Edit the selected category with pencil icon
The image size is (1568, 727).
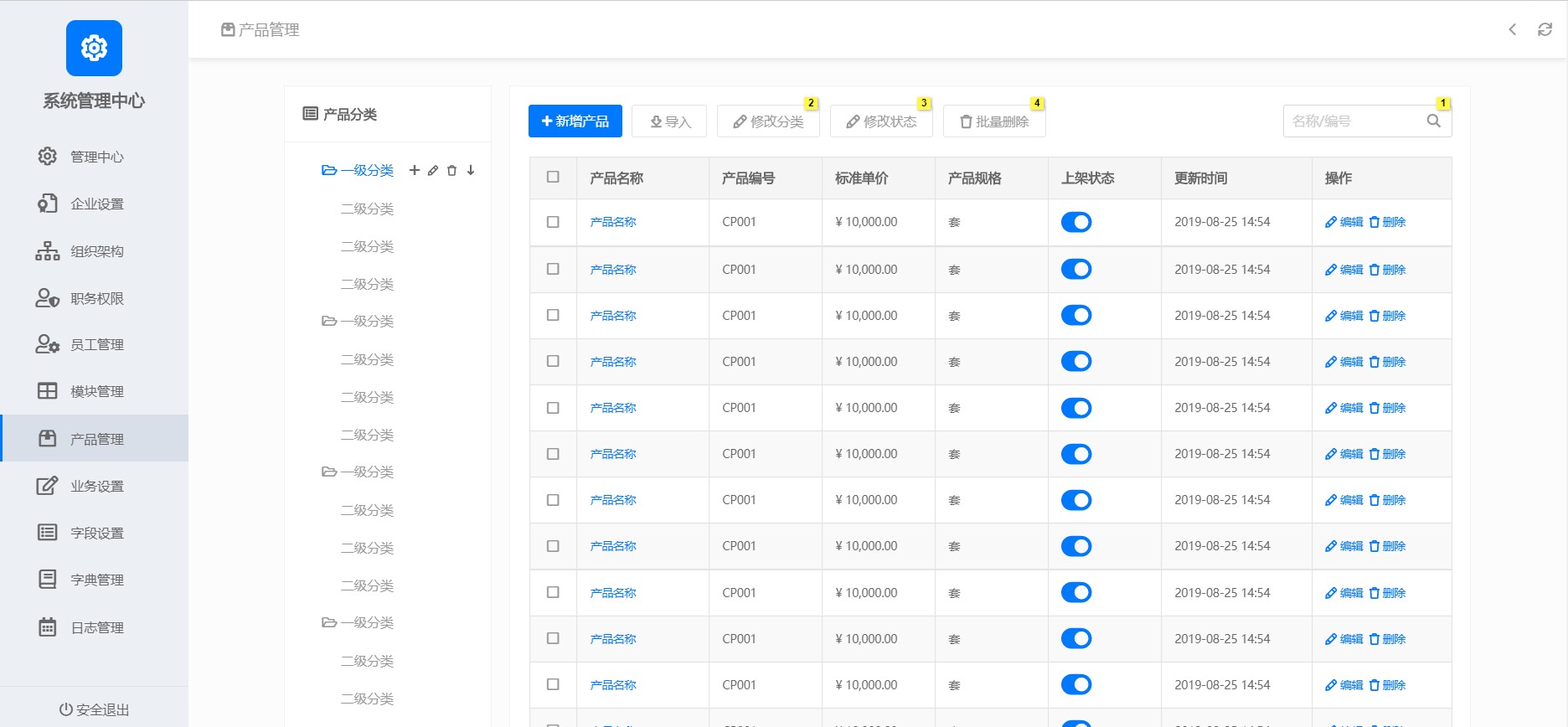point(433,170)
